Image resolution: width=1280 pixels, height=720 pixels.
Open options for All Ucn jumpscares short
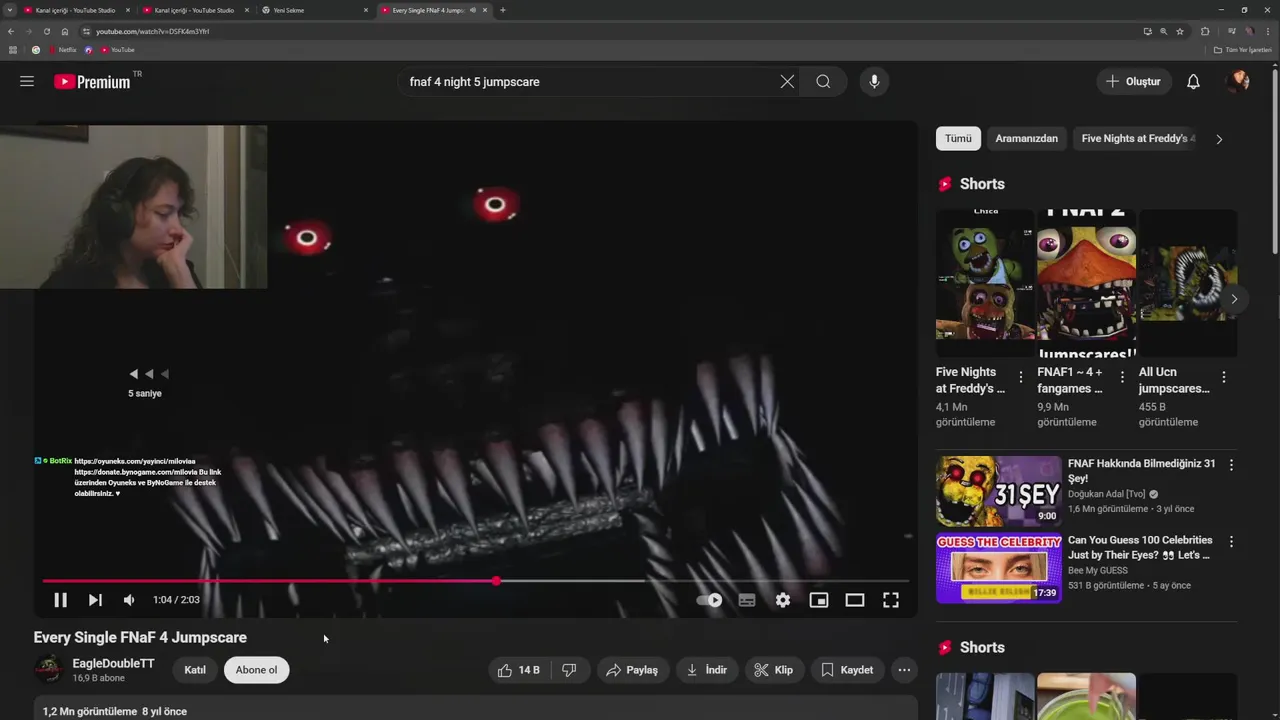(1224, 377)
